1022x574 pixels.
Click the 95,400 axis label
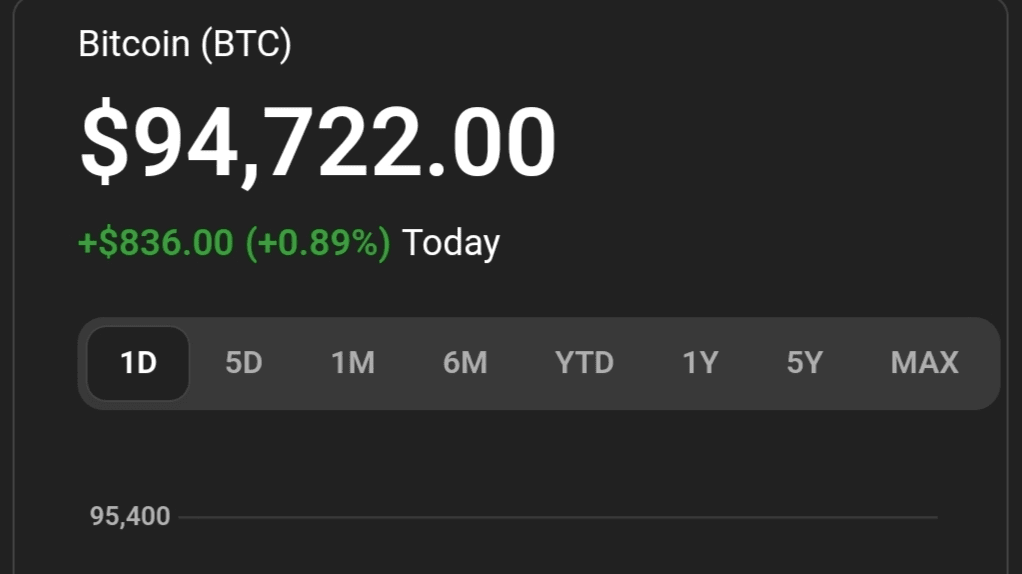click(x=130, y=517)
